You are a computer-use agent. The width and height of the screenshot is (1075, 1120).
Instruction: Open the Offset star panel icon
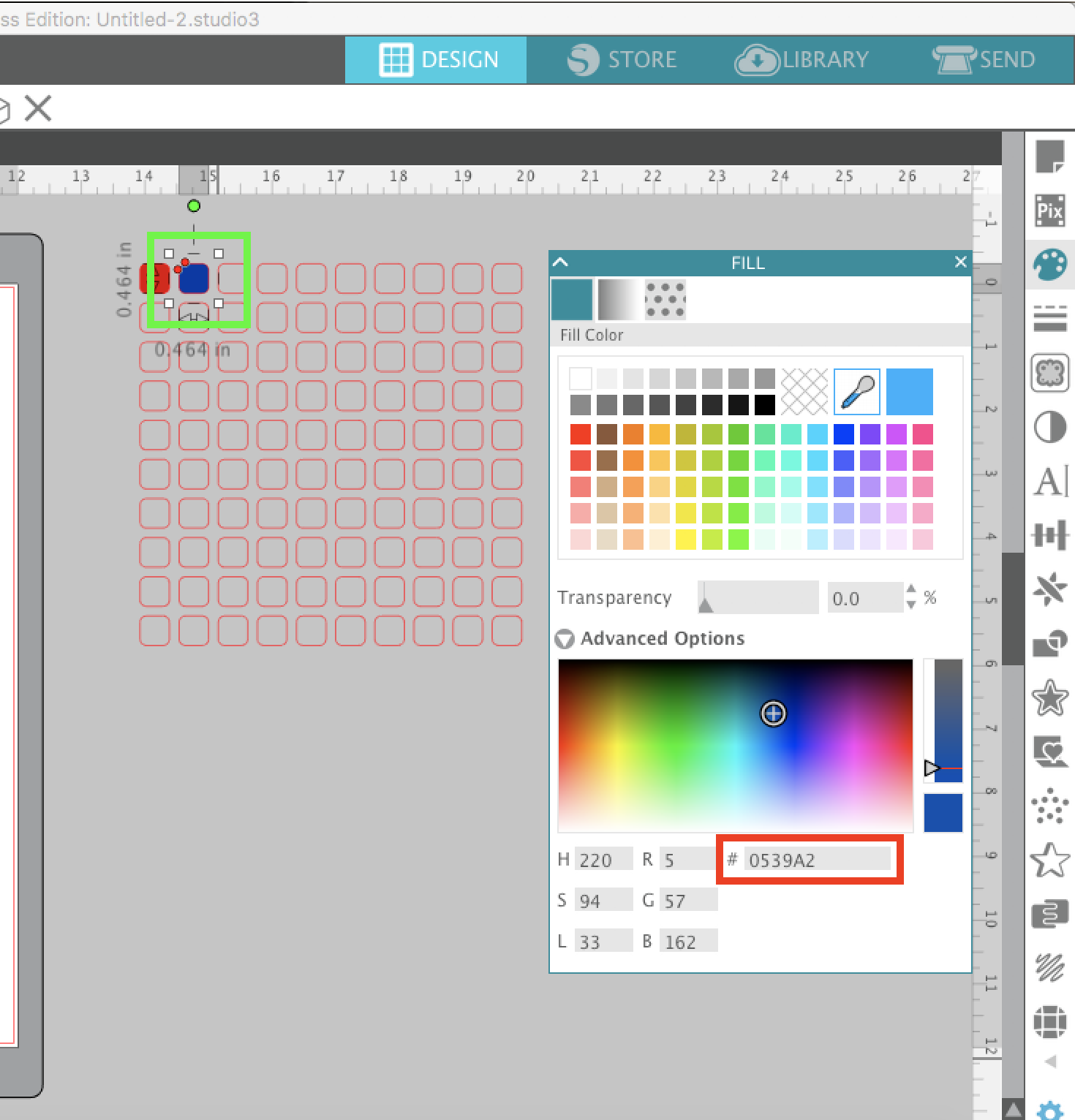pyautogui.click(x=1049, y=697)
